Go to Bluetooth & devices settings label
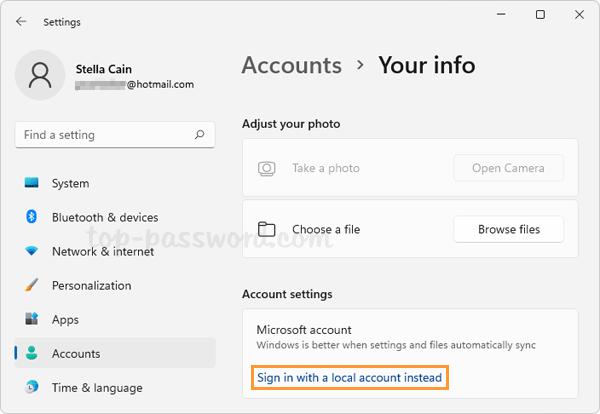600x414 pixels. [x=104, y=217]
